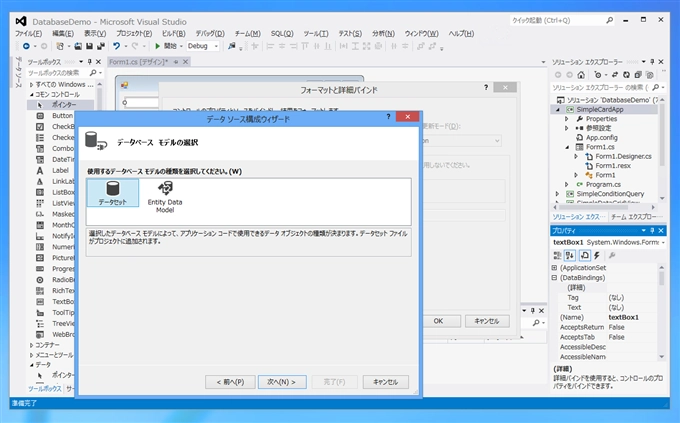The image size is (680, 423).
Task: Open the SQL(Q) menu
Action: point(282,33)
